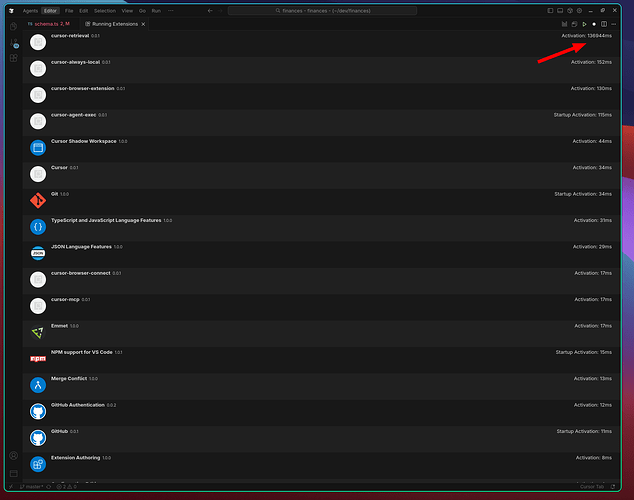The height and width of the screenshot is (500, 634).
Task: Click the GitHub 0.0.1 extension name
Action: point(59,431)
